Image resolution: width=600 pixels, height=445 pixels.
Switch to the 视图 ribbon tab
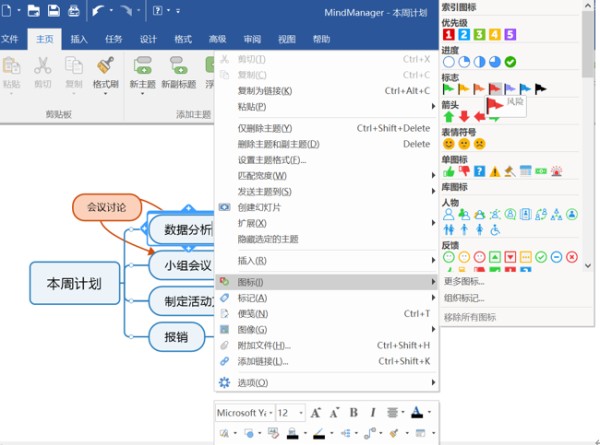pyautogui.click(x=287, y=39)
